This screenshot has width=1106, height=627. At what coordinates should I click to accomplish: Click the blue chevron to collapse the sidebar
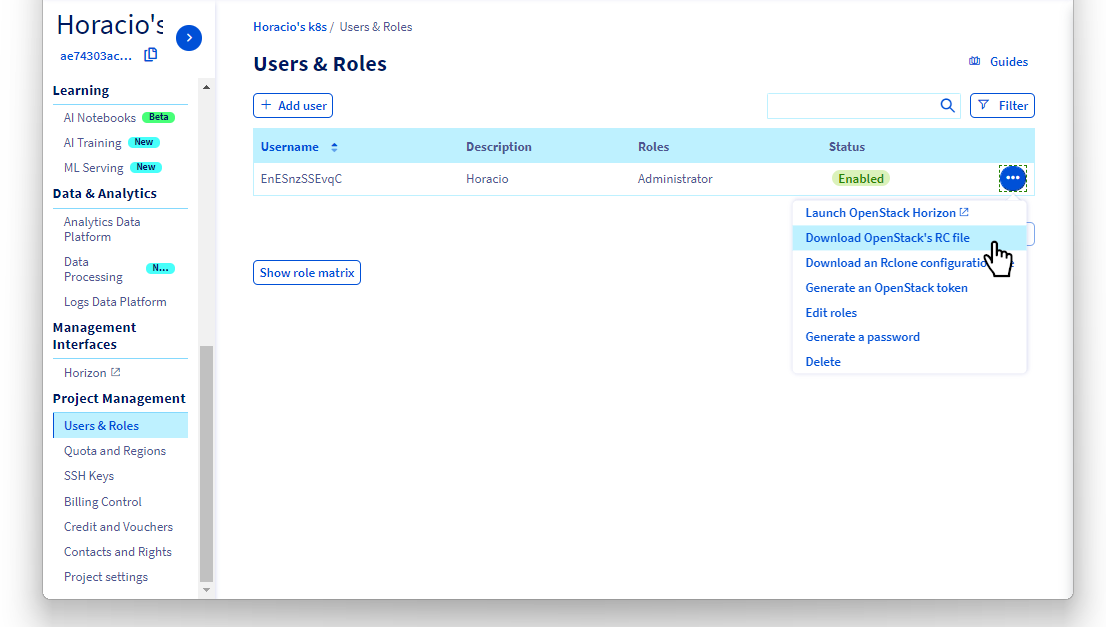(188, 37)
